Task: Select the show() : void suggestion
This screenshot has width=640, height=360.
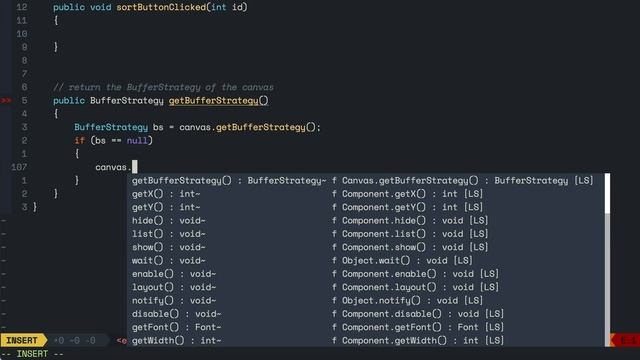Action: (366, 247)
